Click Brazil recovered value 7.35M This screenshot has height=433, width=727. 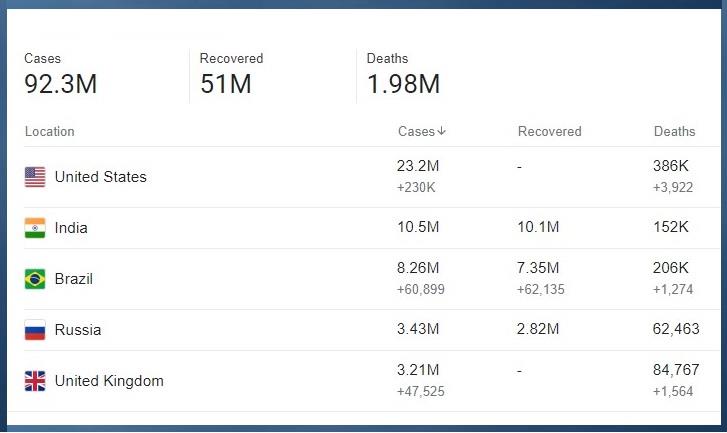539,268
